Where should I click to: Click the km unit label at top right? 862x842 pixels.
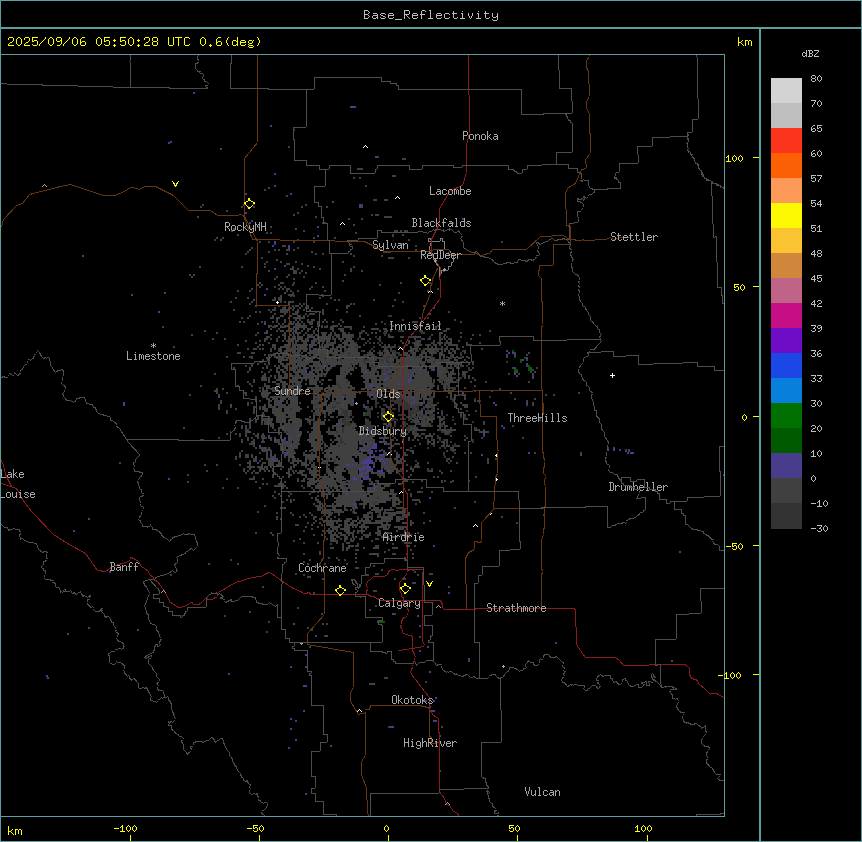[x=744, y=42]
